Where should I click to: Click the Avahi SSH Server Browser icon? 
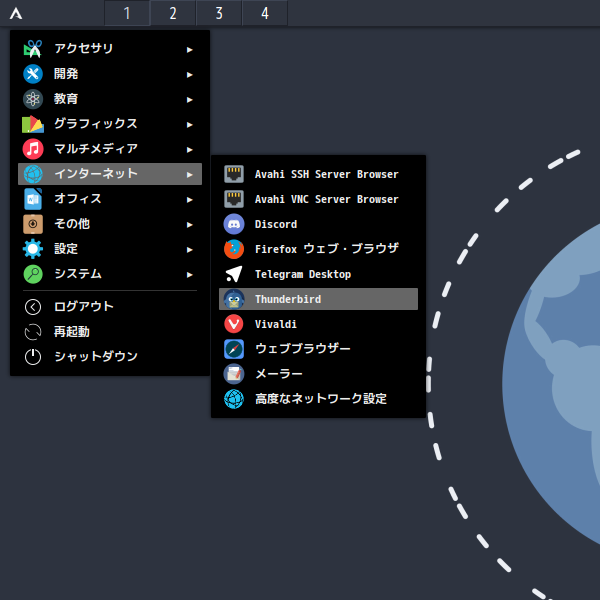pos(234,174)
